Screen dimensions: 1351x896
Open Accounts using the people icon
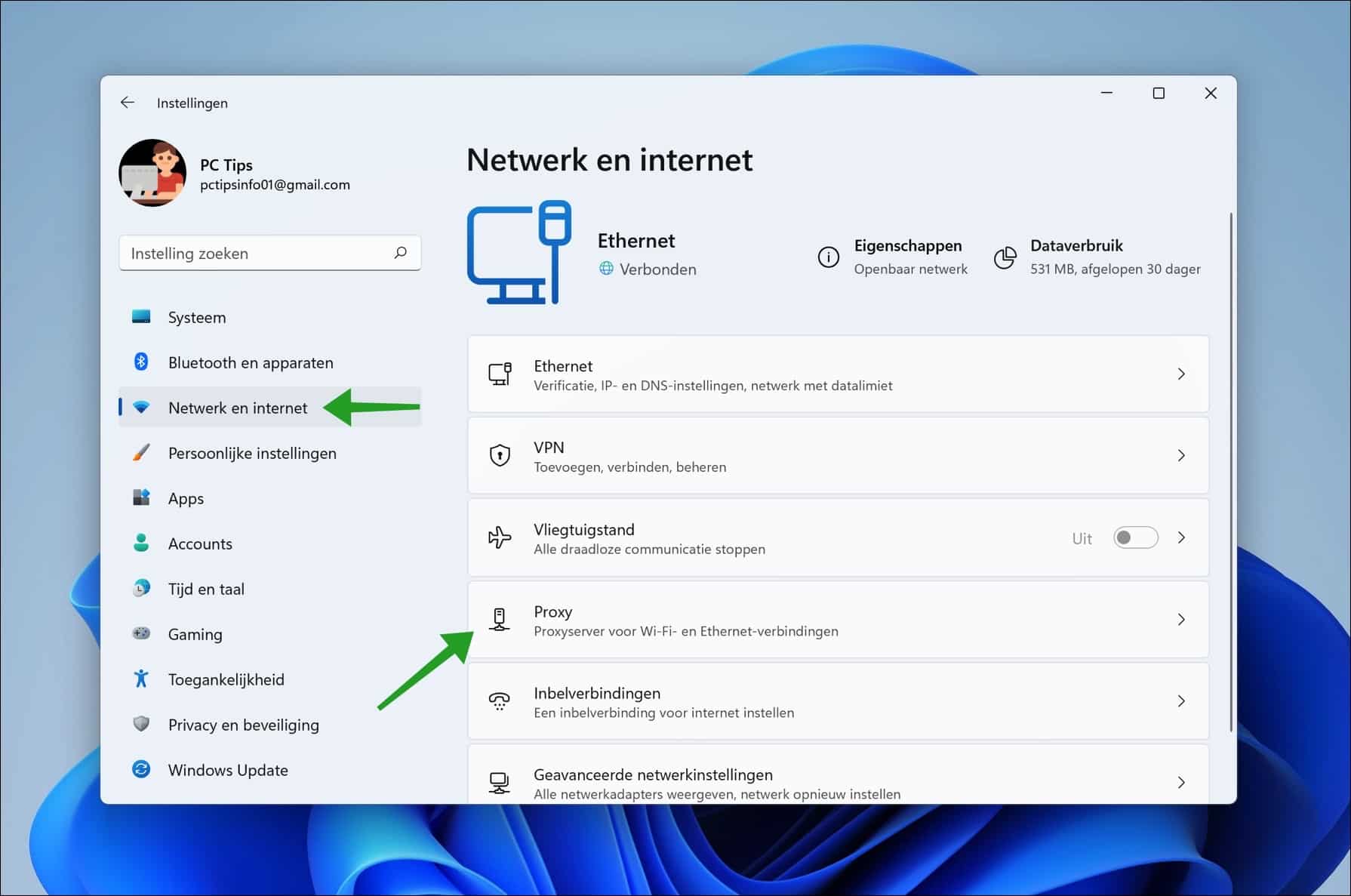pos(143,543)
